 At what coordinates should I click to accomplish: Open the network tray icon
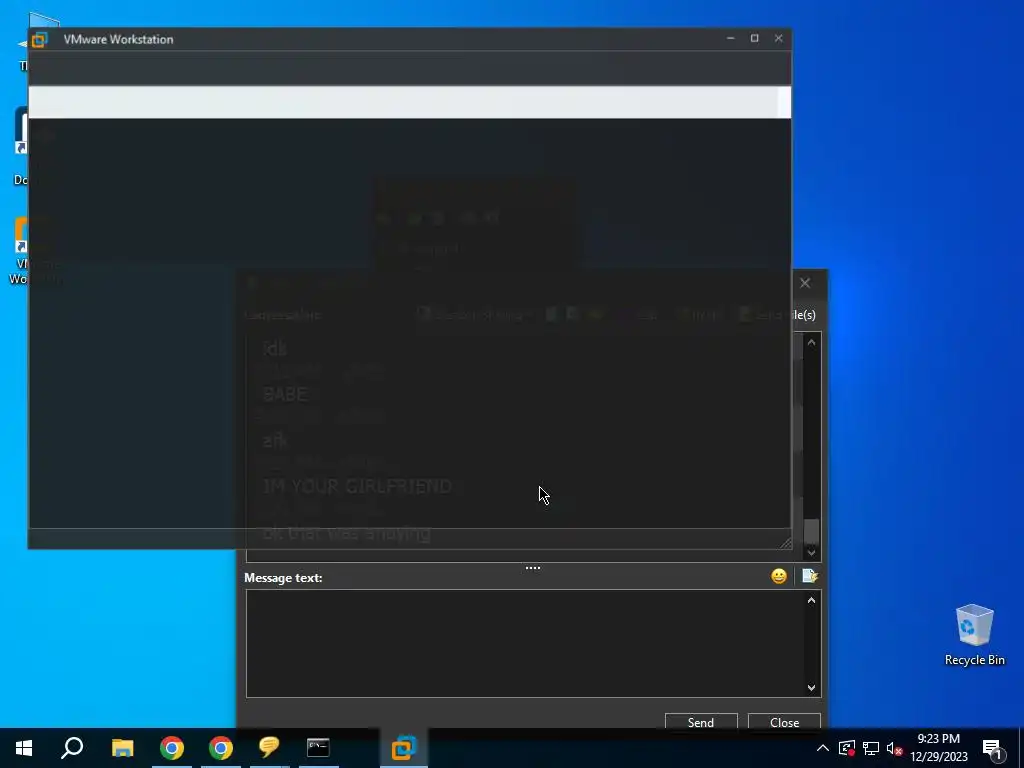(x=871, y=748)
